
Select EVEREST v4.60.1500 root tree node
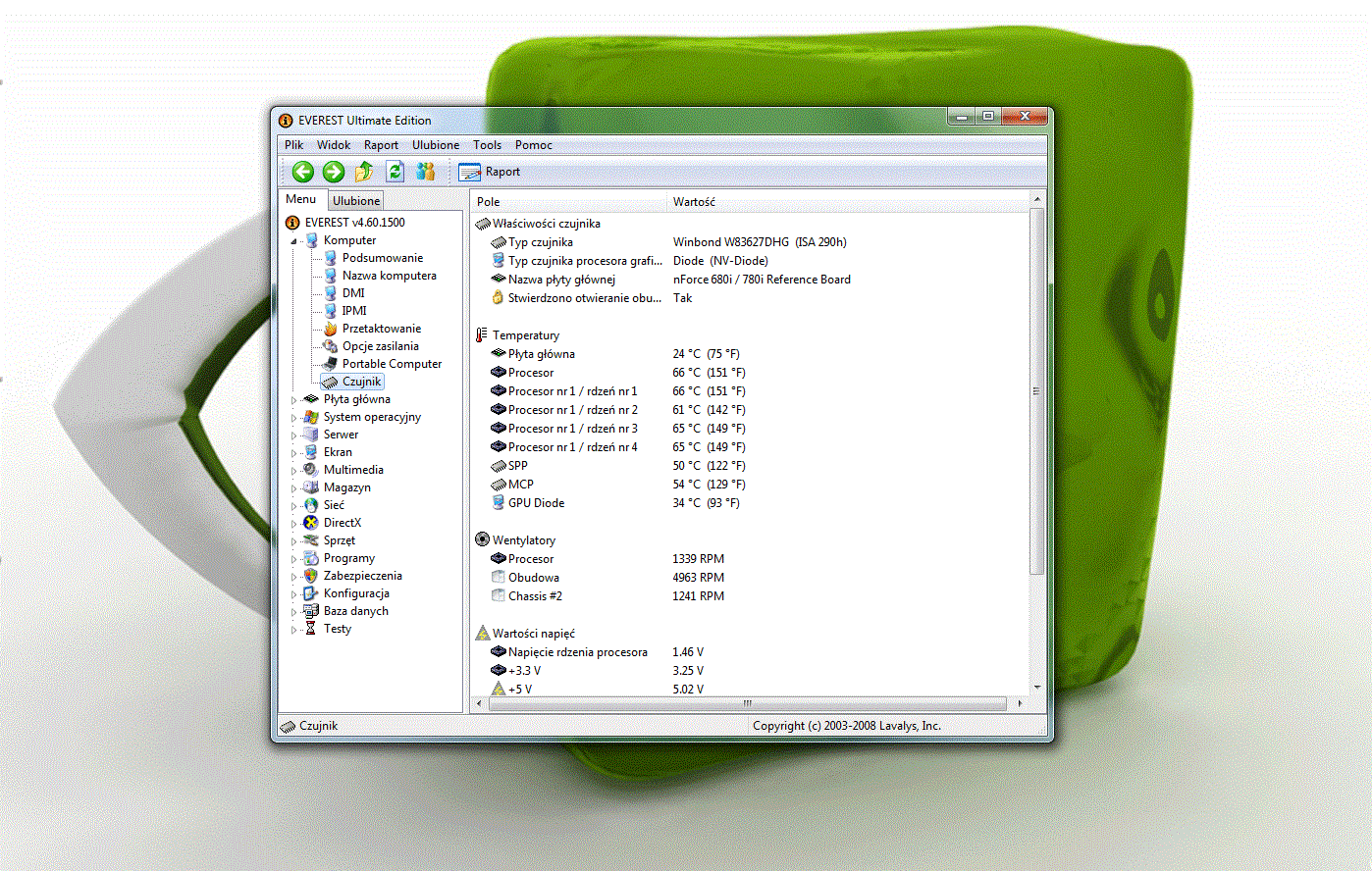click(354, 223)
